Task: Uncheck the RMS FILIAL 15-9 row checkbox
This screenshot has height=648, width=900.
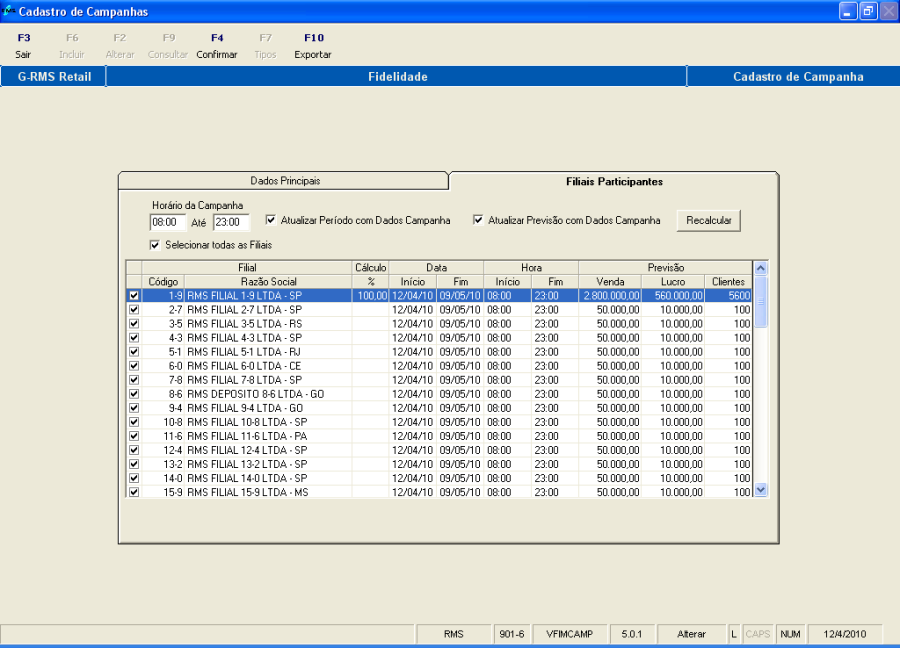Action: 134,492
